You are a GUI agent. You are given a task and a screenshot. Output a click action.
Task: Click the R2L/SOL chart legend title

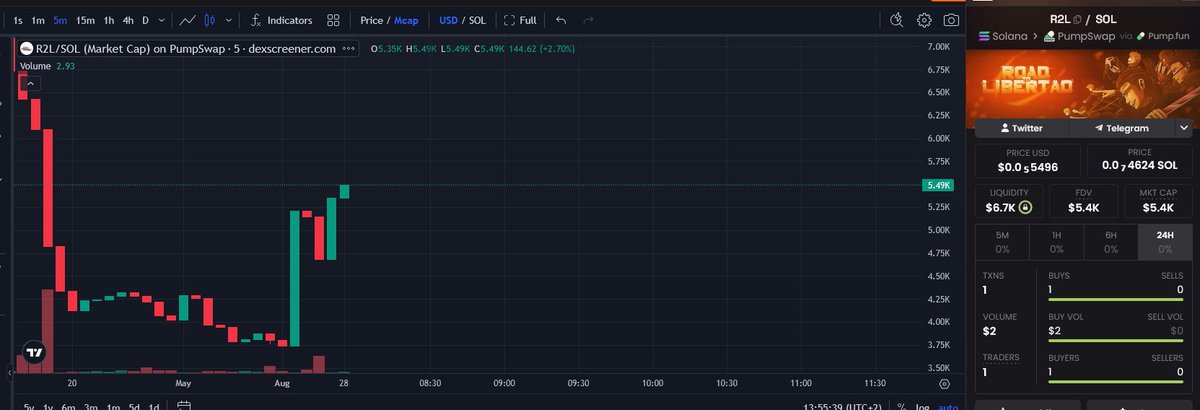(184, 49)
